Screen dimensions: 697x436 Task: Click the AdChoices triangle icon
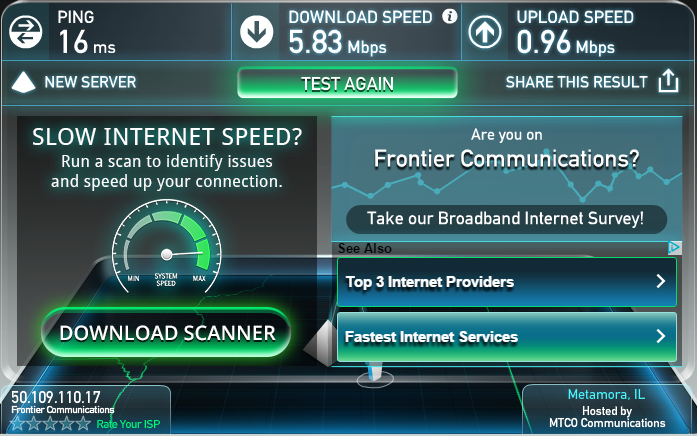coord(674,248)
